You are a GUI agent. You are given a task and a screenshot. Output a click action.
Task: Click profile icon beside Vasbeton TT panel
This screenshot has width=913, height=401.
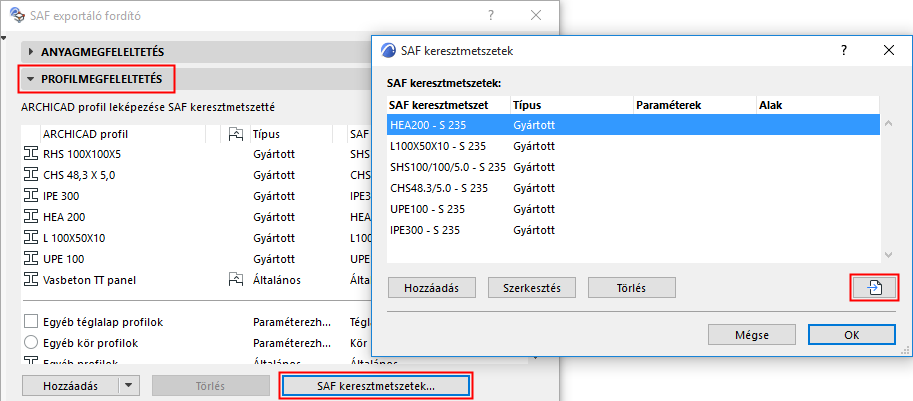(x=30, y=280)
